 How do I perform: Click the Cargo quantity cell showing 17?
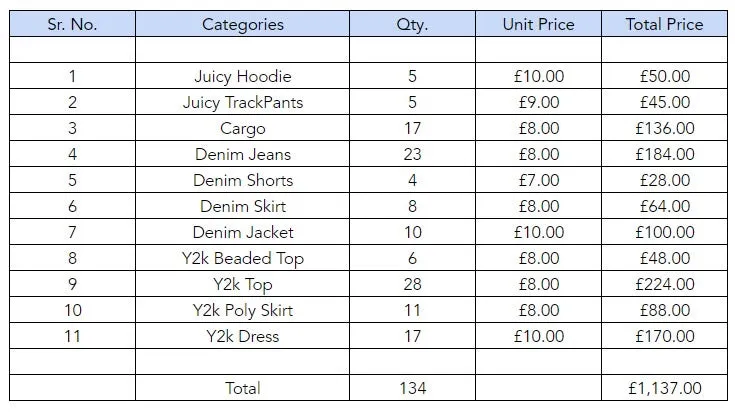pyautogui.click(x=412, y=128)
